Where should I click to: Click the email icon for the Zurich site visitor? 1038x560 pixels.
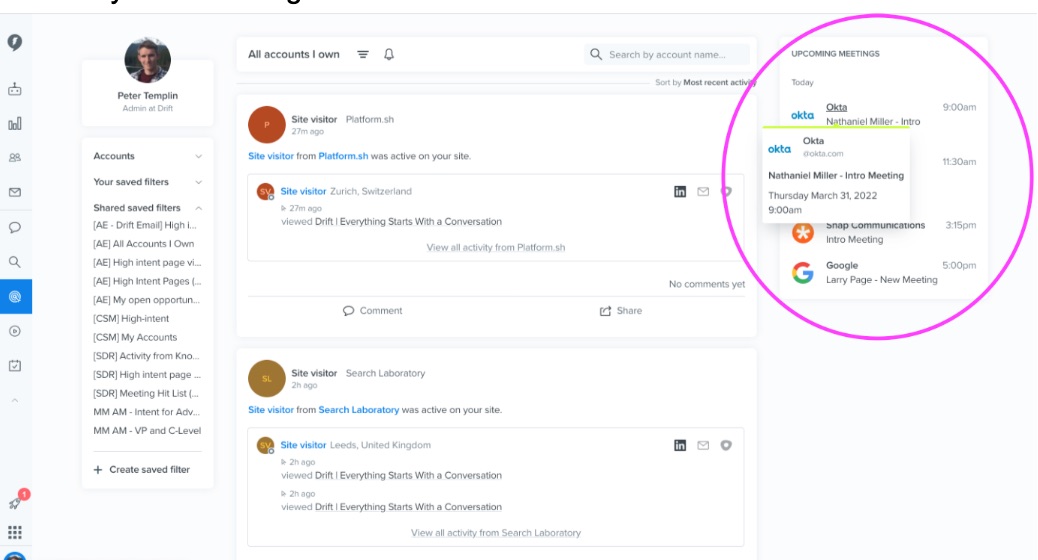coord(703,191)
